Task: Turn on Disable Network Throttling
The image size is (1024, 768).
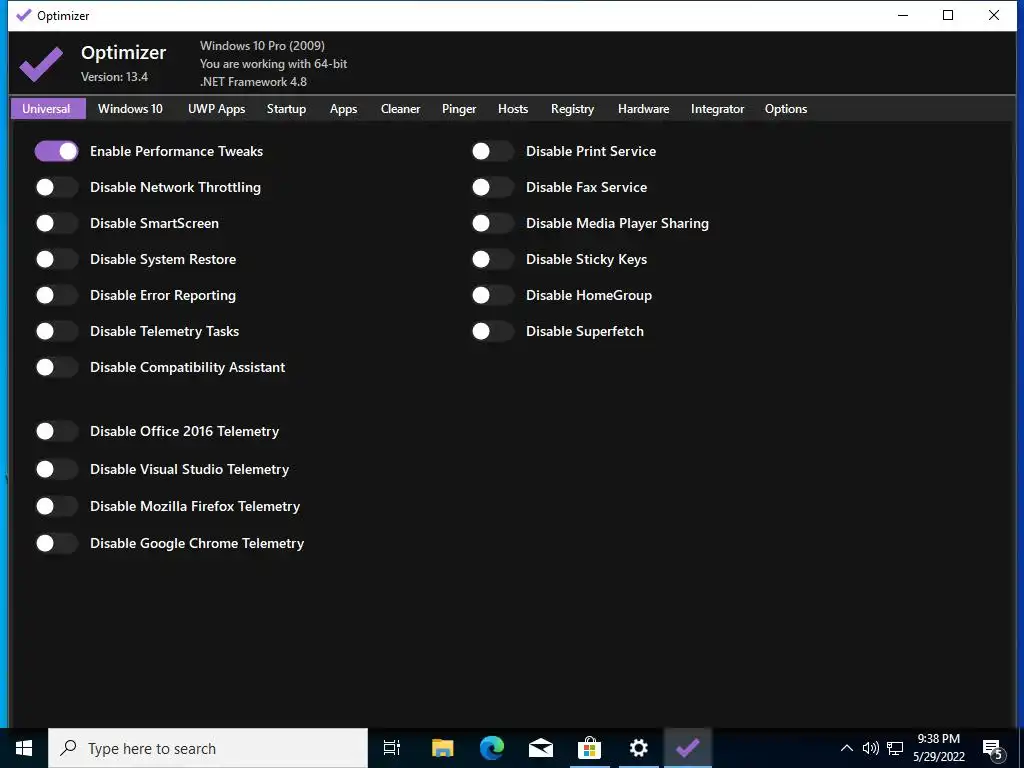Action: coord(56,187)
